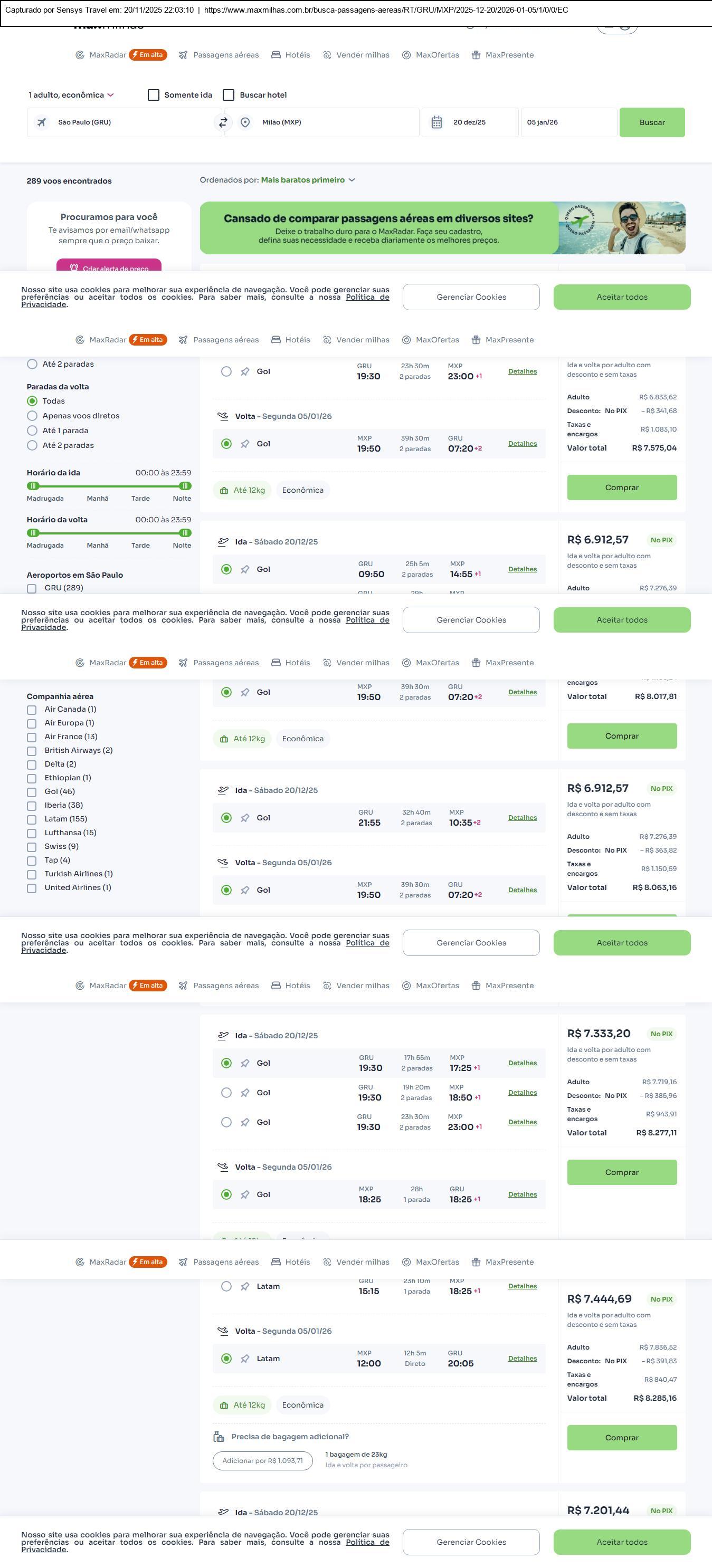Open the Mais baratos primeiro sort dropdown

coord(308,180)
